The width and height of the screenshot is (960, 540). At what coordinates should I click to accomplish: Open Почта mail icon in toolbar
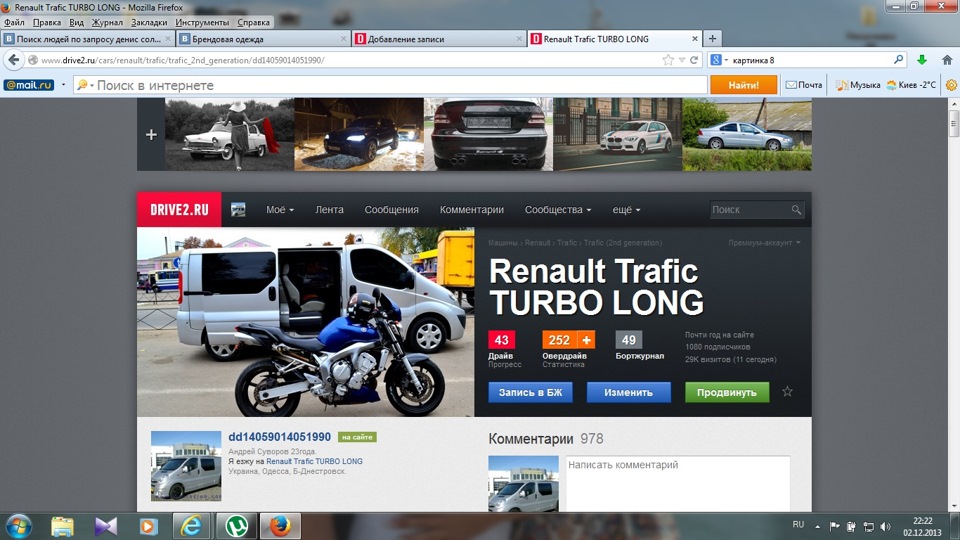[x=804, y=85]
